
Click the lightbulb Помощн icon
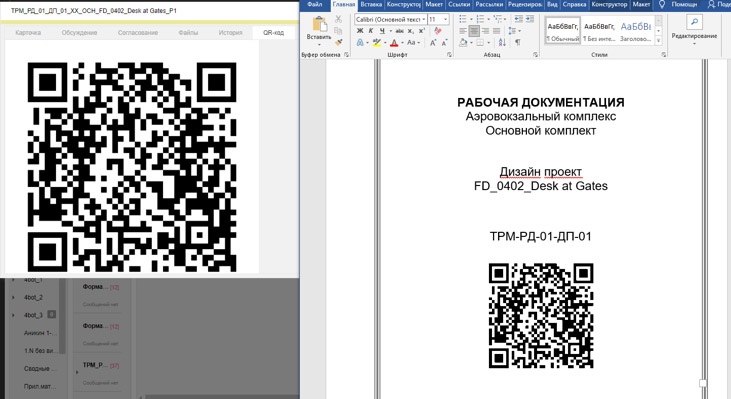(662, 4)
